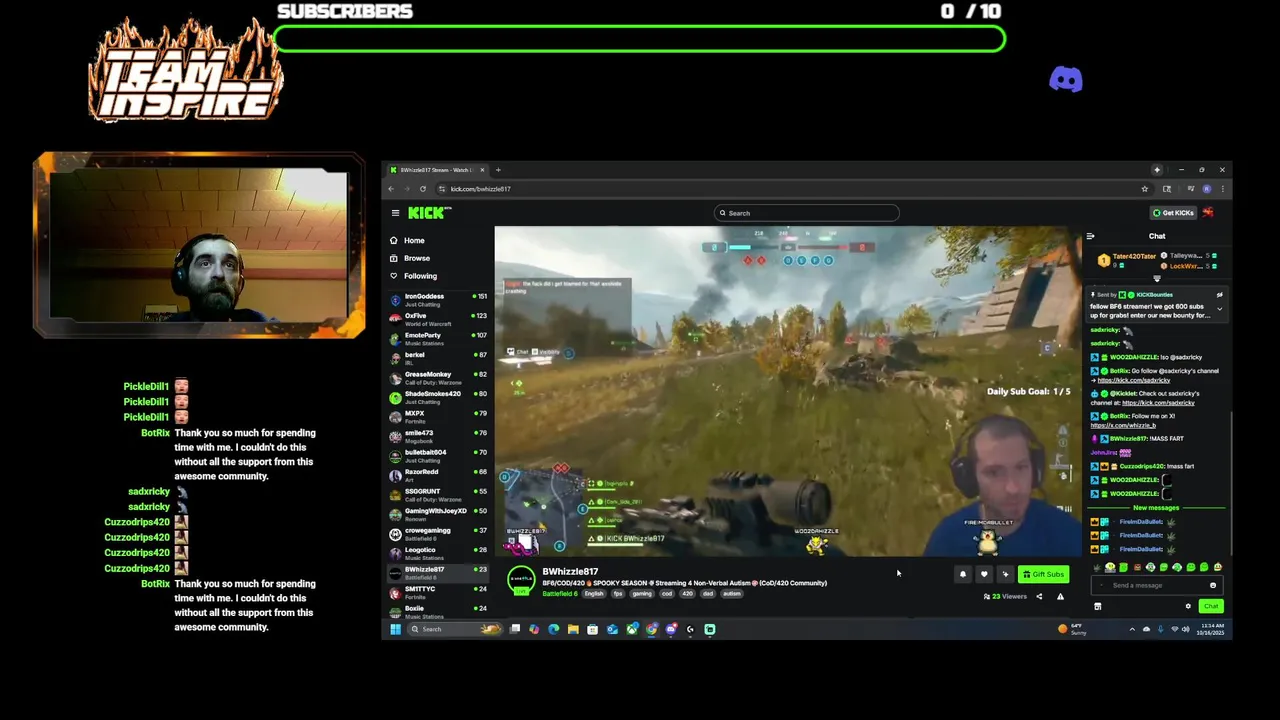
Task: Open Chrome from the taskbar
Action: pos(651,629)
